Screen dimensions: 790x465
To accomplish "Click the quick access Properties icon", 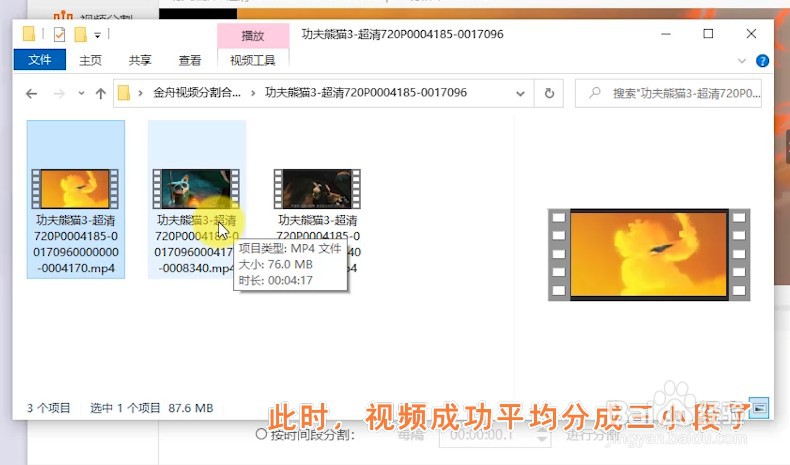I will point(59,34).
